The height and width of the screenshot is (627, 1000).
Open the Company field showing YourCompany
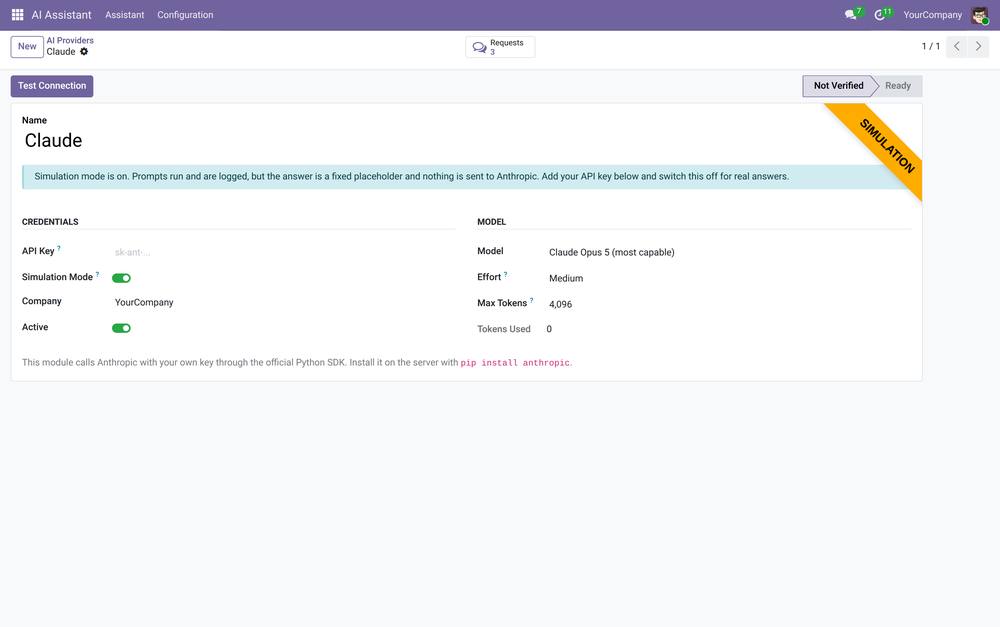pyautogui.click(x=284, y=302)
